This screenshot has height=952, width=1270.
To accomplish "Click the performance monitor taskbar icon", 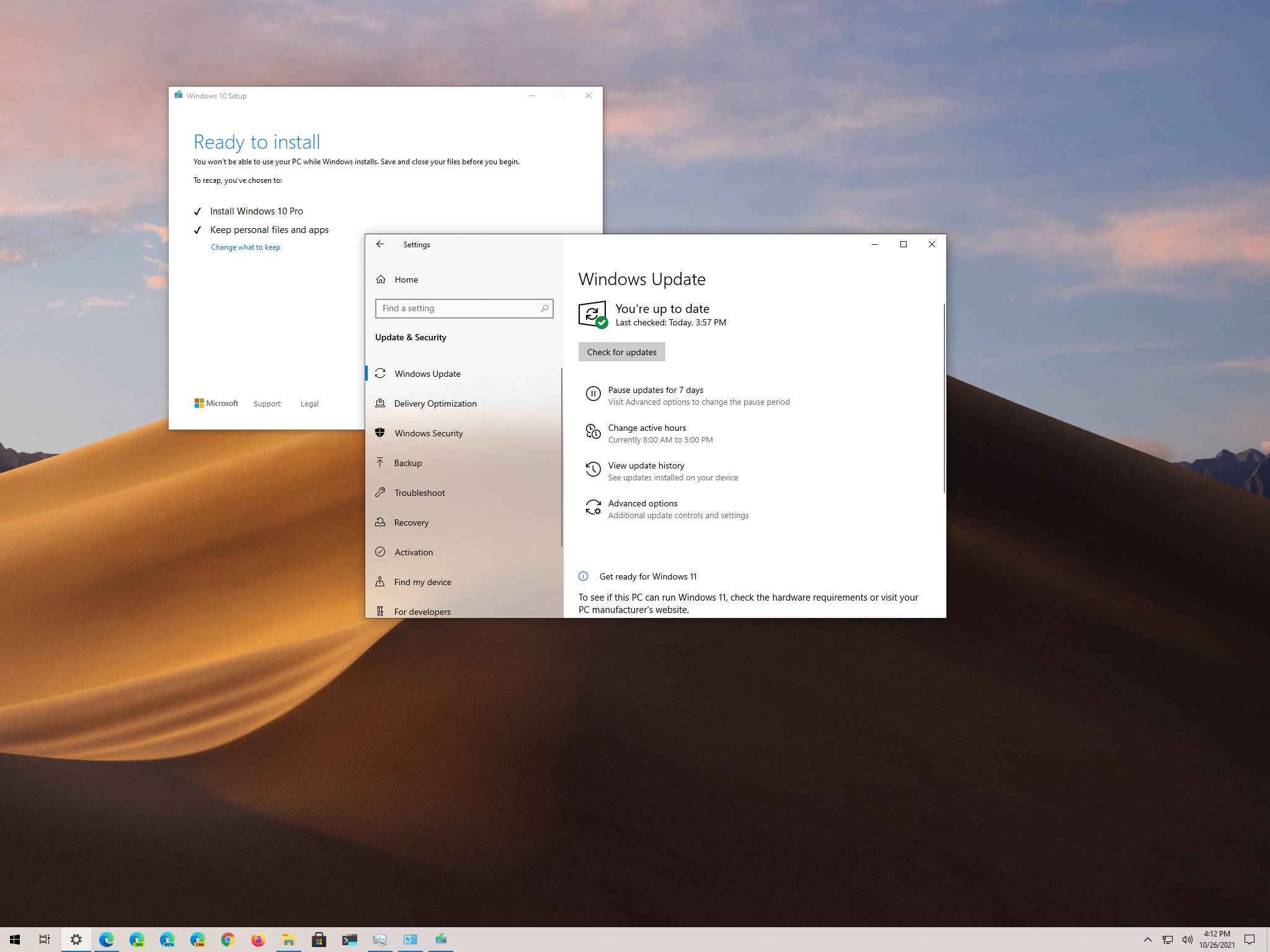I will [x=380, y=940].
